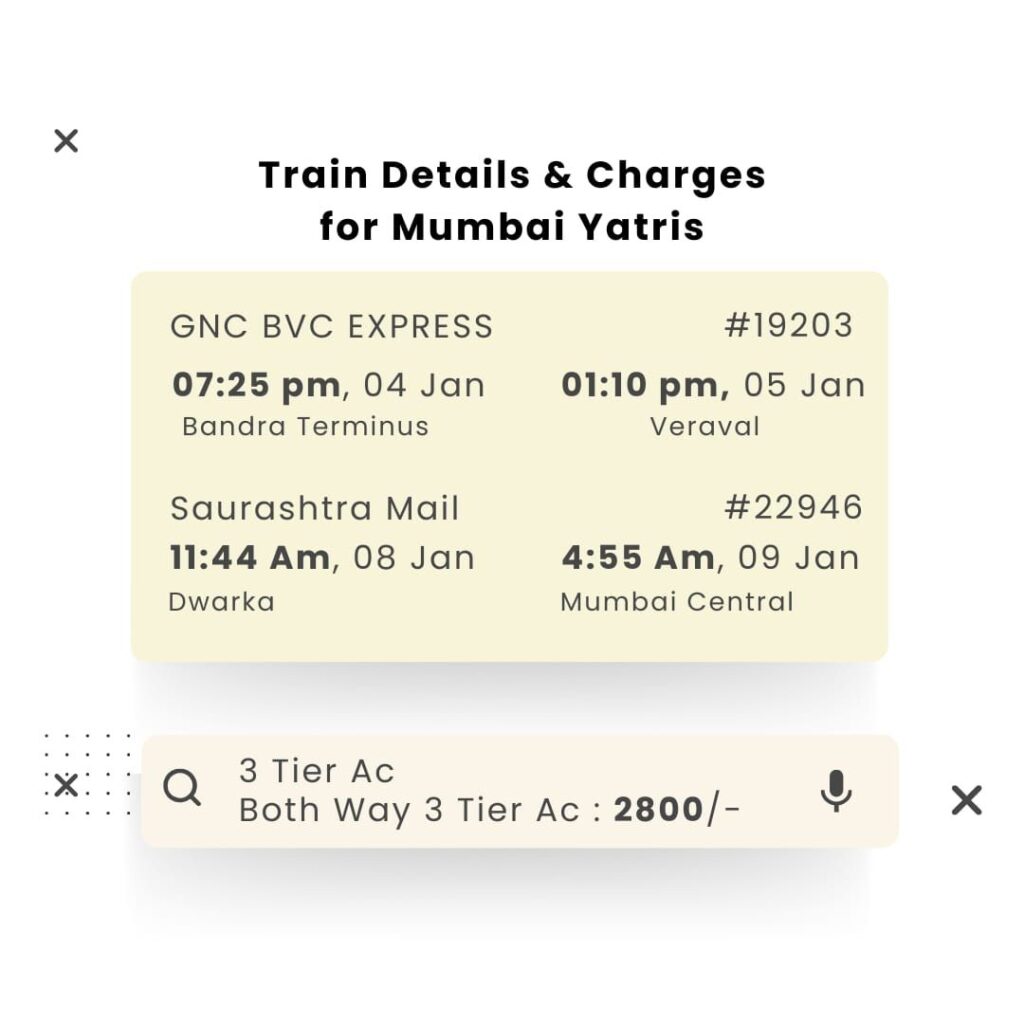Click the Dwarka station label
1024x1024 pixels.
tap(222, 602)
